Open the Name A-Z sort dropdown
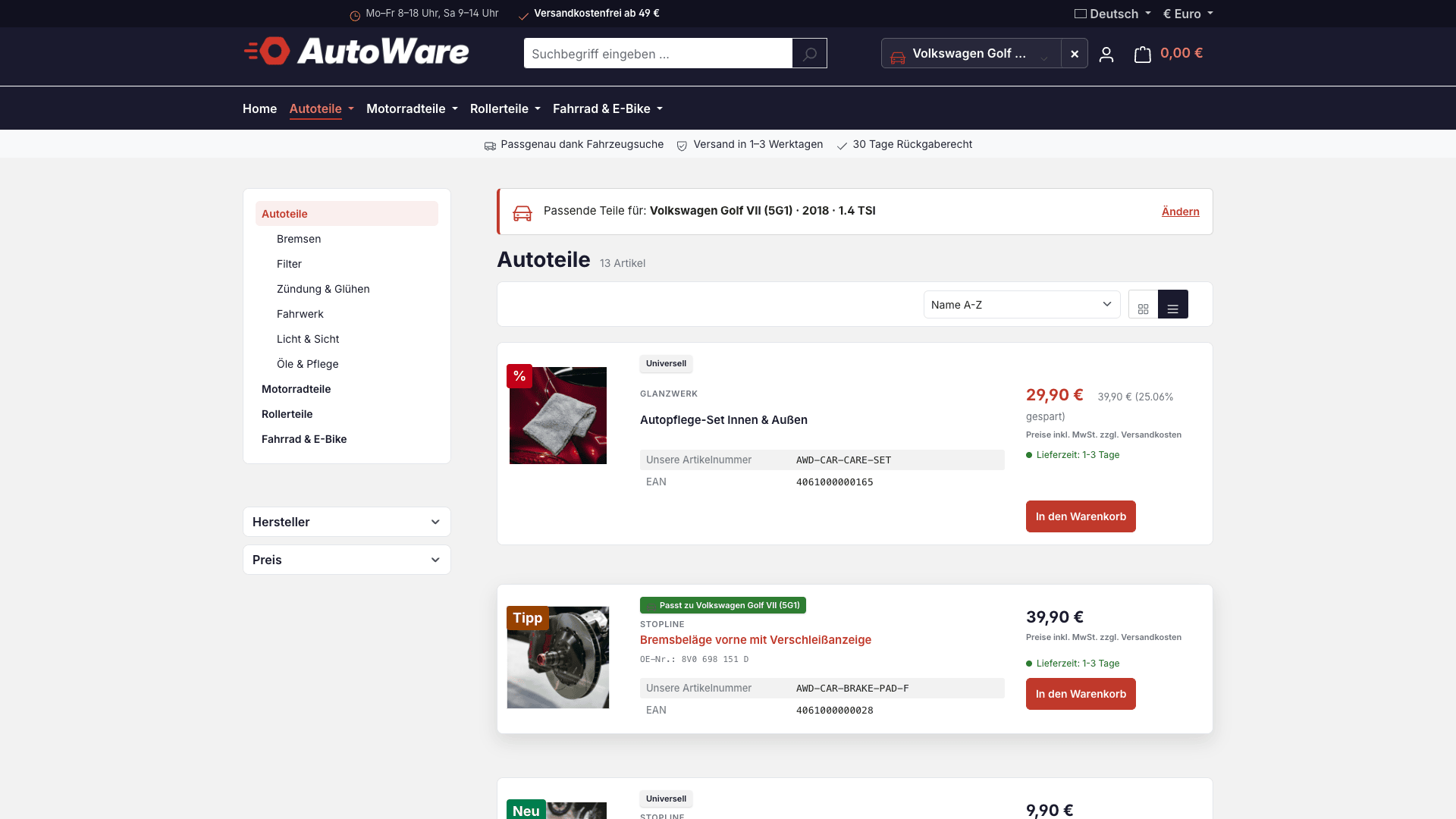 (1021, 305)
